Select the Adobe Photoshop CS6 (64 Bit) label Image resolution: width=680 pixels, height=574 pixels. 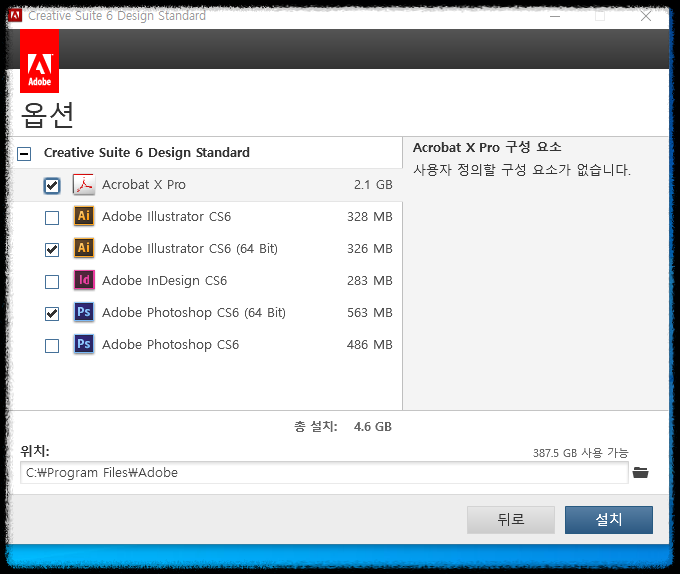coord(194,313)
